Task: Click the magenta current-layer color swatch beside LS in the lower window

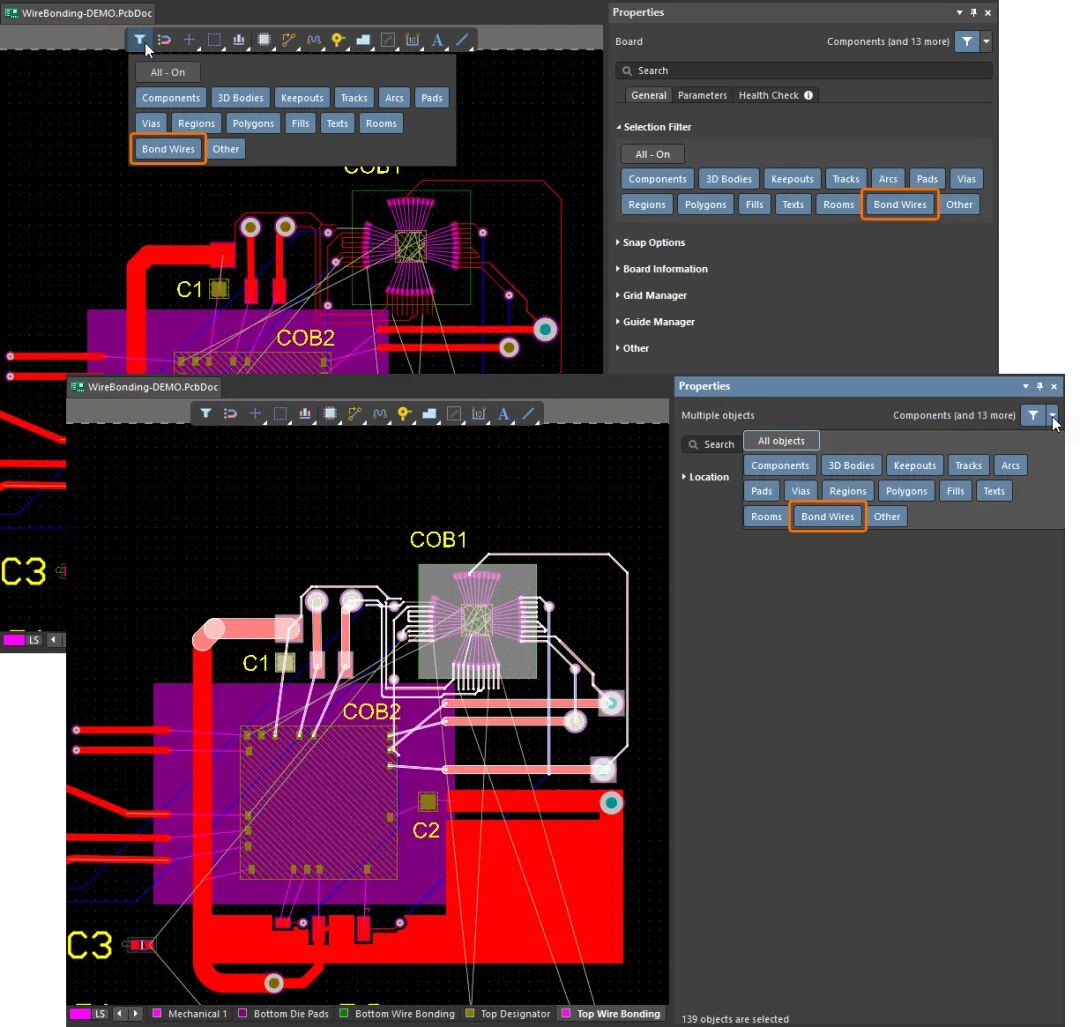Action: (x=80, y=1014)
